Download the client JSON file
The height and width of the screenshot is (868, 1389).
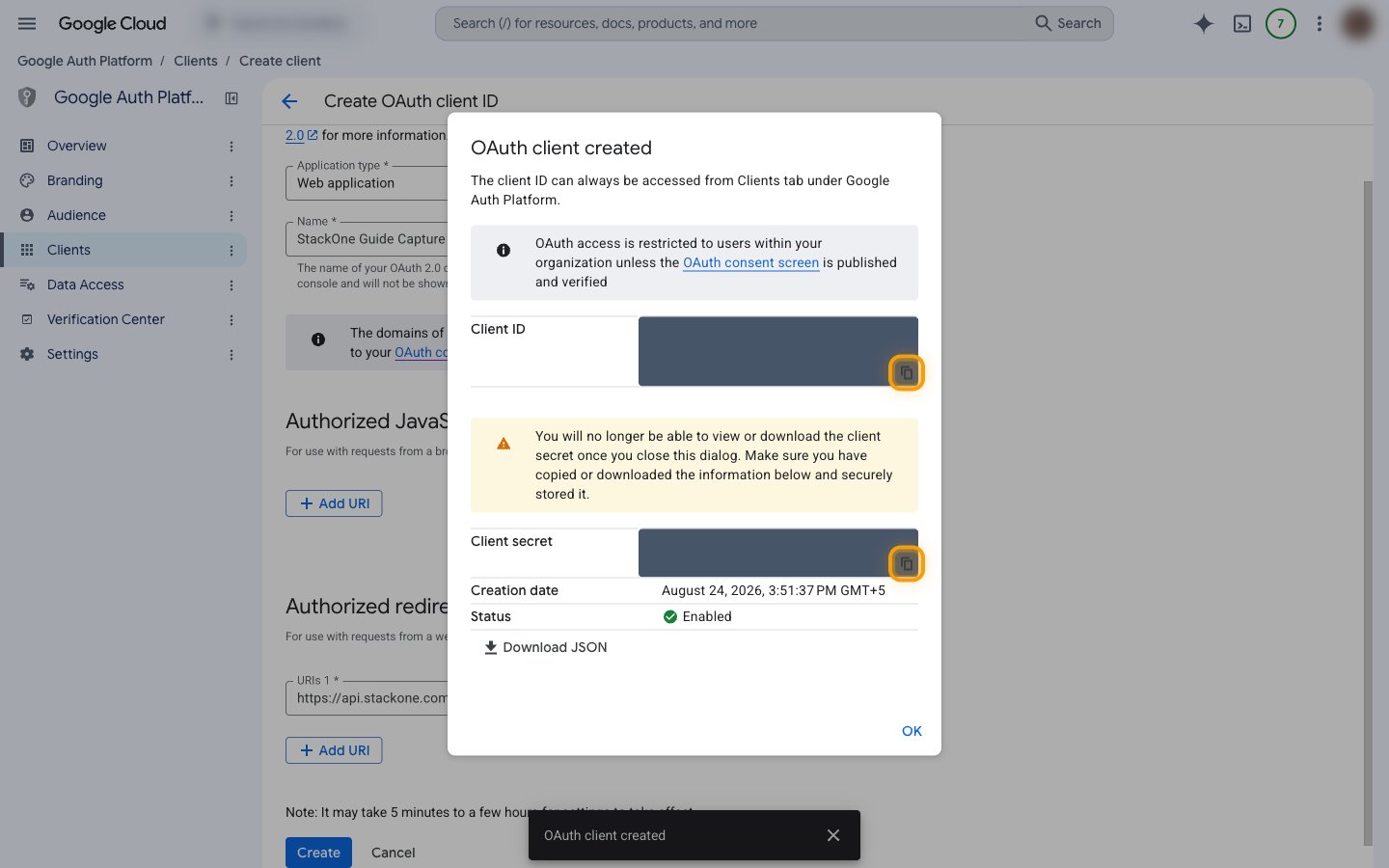pyautogui.click(x=546, y=647)
